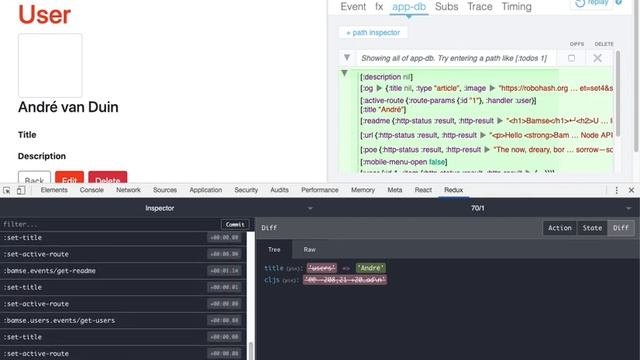Open the Subs tab

pyautogui.click(x=447, y=7)
